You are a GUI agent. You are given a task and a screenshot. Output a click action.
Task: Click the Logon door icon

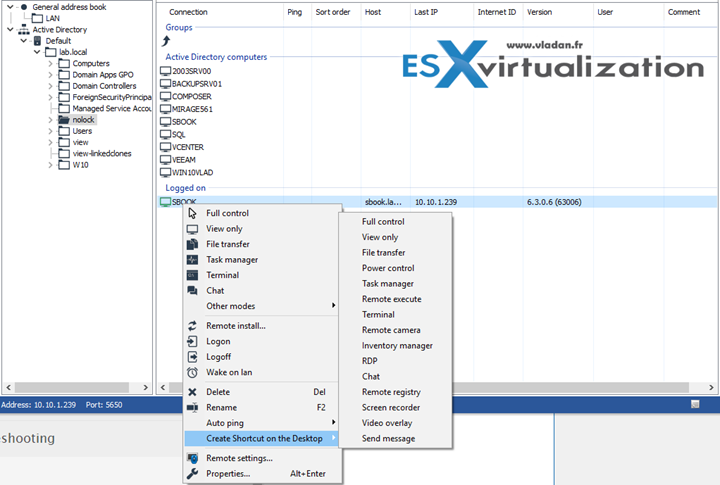192,341
